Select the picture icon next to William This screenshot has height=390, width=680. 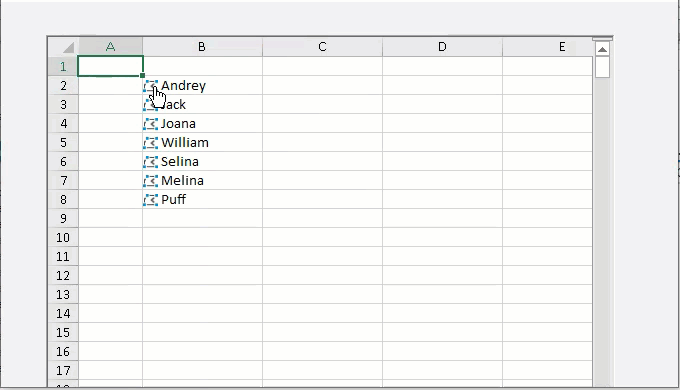pyautogui.click(x=150, y=143)
